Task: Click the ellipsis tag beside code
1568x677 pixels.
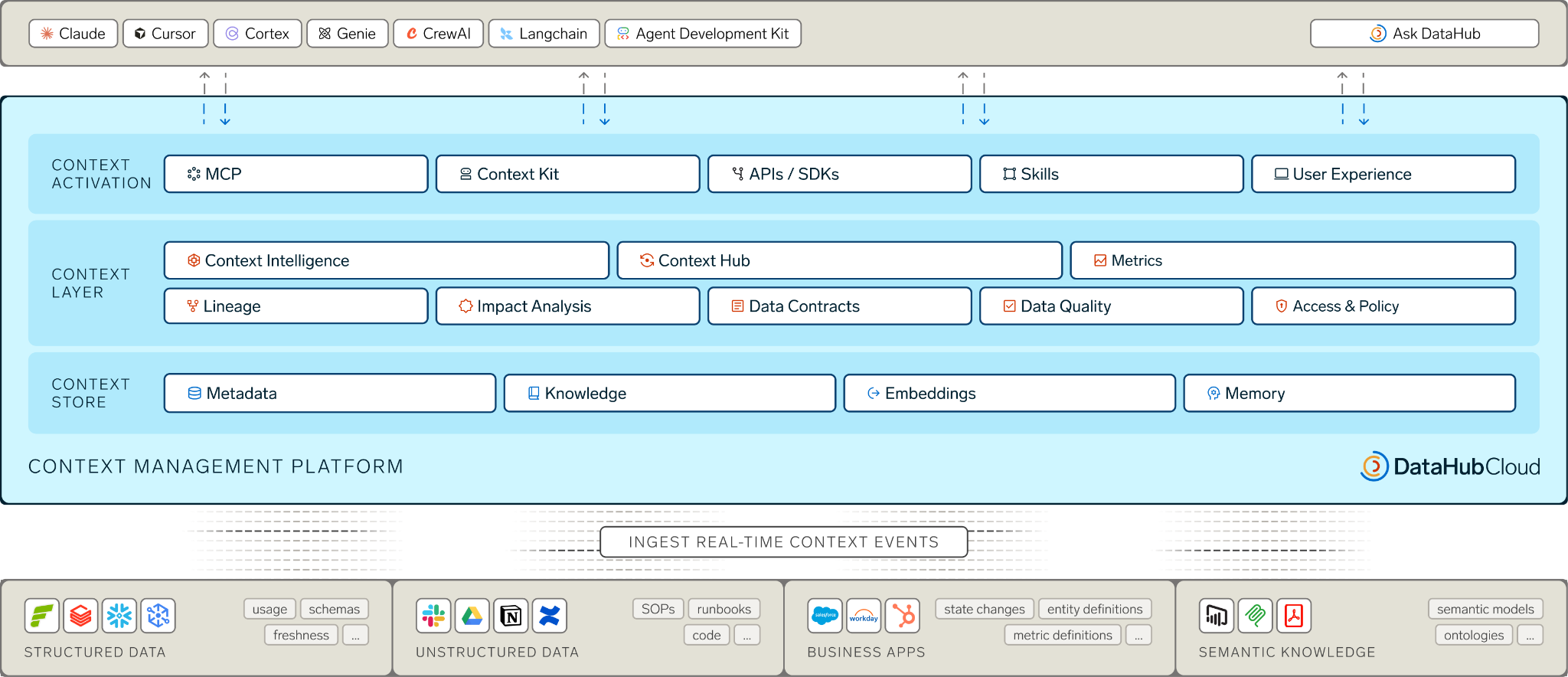Action: click(747, 635)
